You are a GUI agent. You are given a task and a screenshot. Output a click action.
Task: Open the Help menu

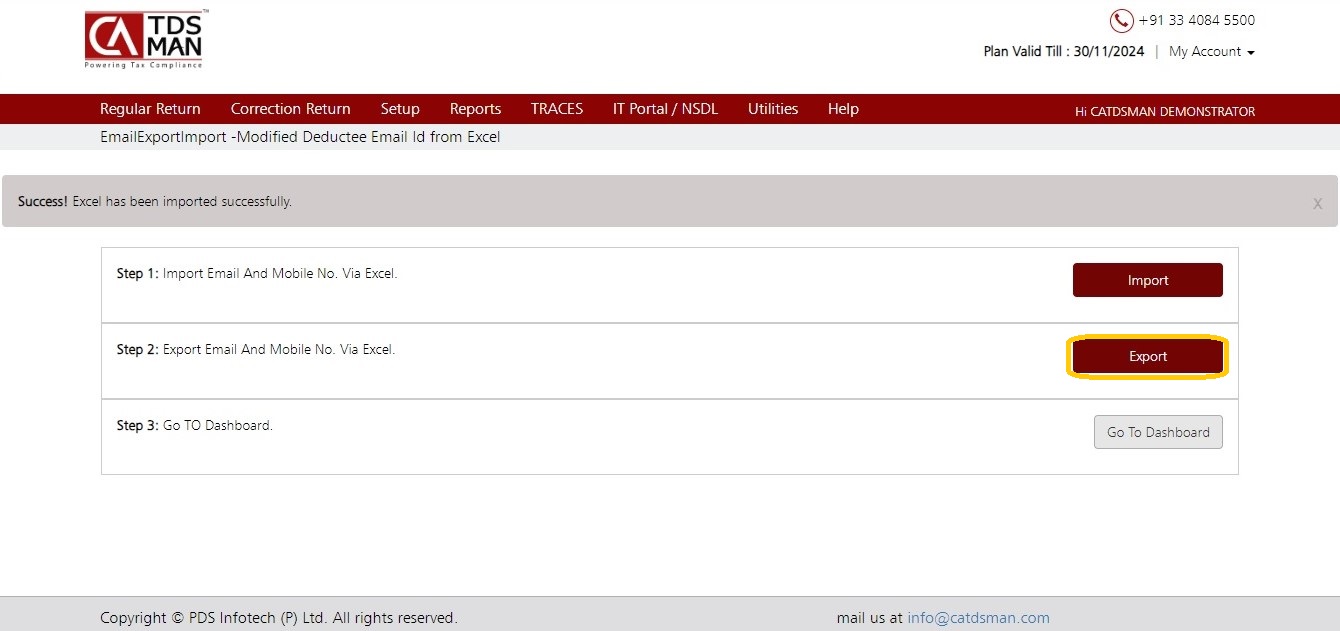(x=843, y=109)
